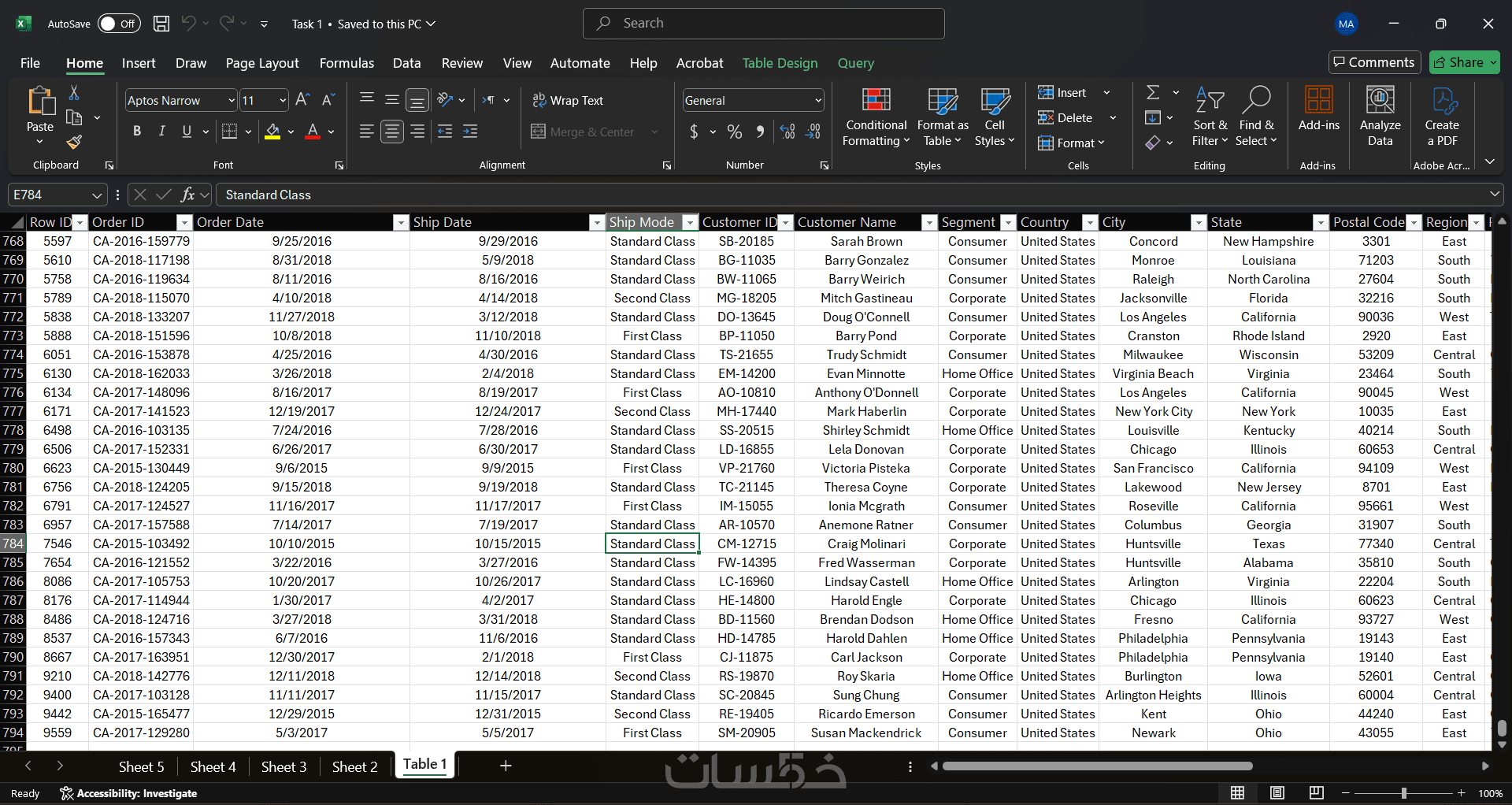Switch to Page Layout view in status bar

coord(1277,792)
